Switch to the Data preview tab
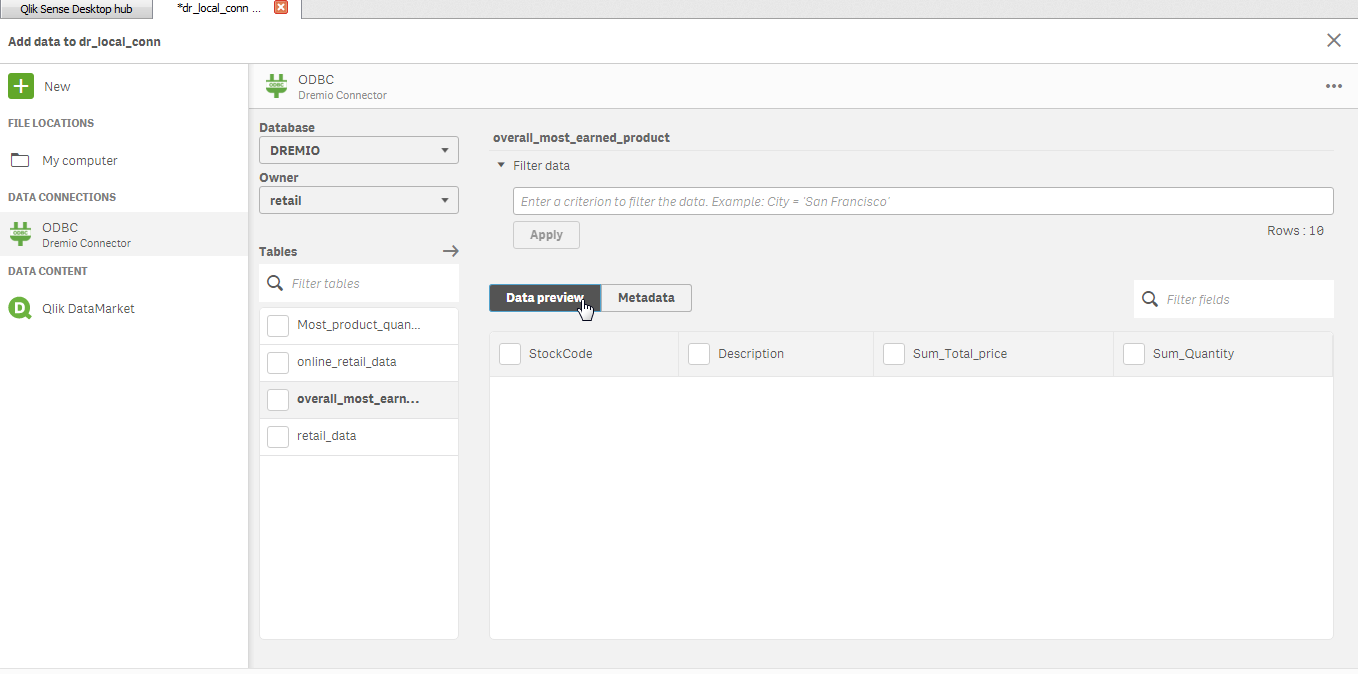This screenshot has width=1358, height=674. [545, 298]
